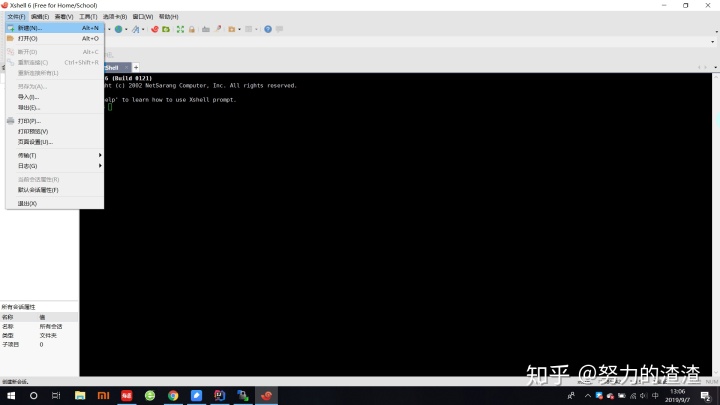Screen dimensions: 720x405
Task: Choose 新建(N) from the File menu
Action: (55, 28)
